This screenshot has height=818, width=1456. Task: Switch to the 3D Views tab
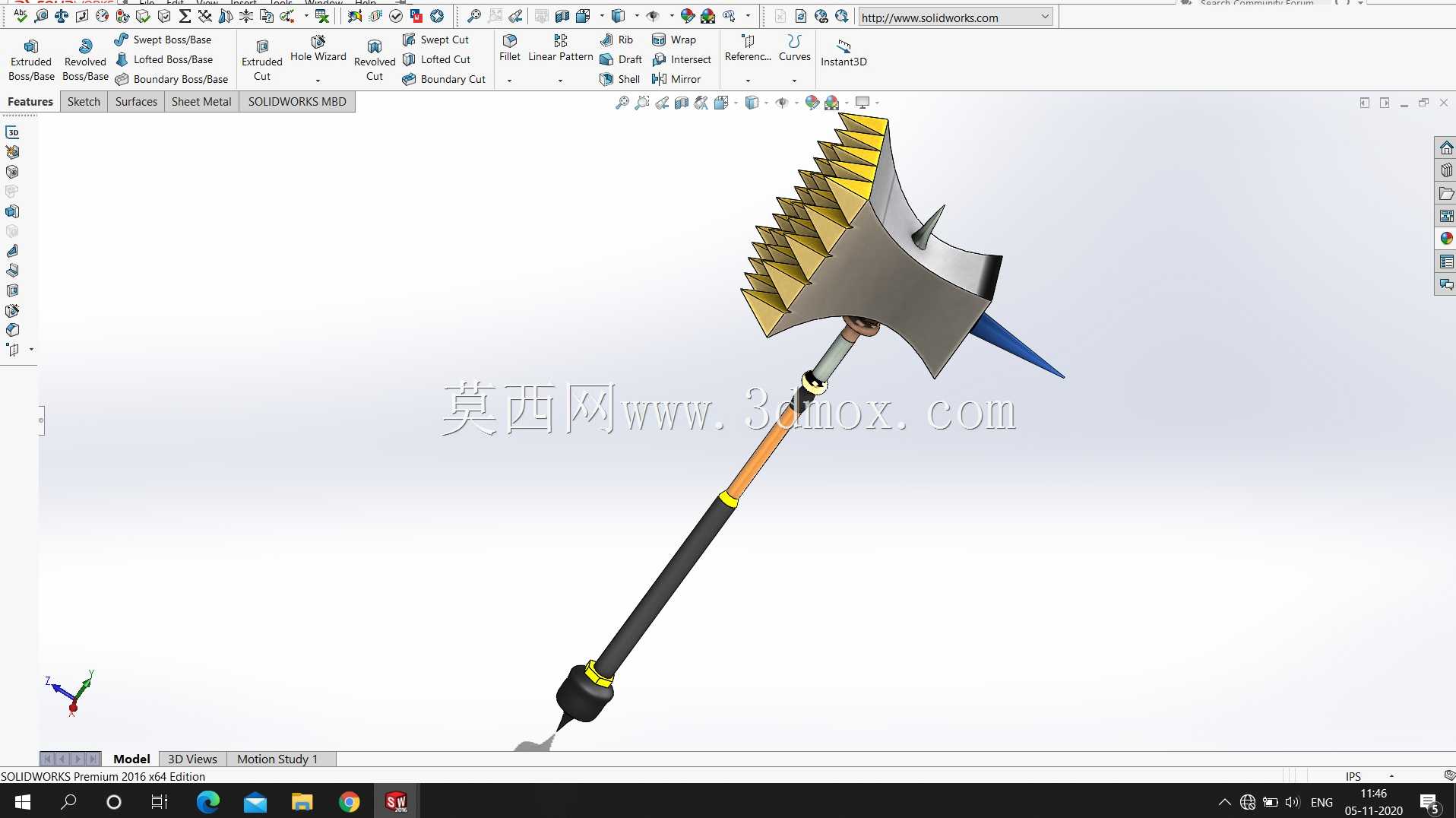192,759
